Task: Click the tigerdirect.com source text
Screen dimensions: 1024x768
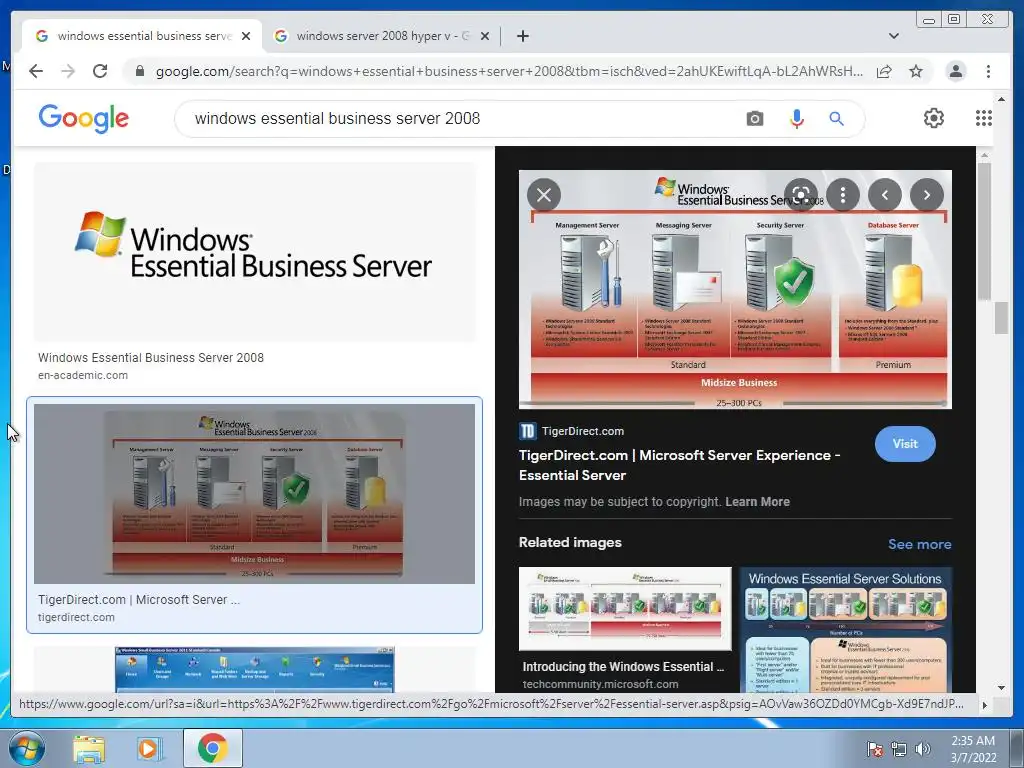Action: (76, 617)
